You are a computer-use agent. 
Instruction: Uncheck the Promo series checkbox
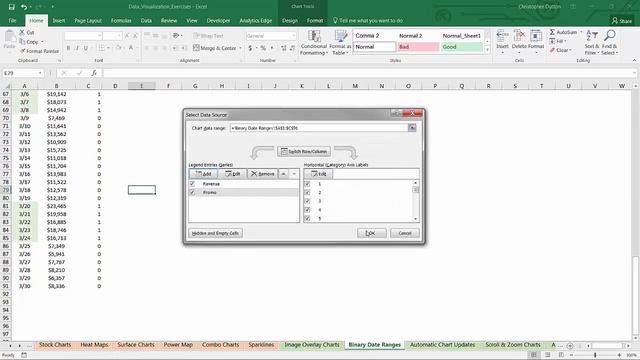[x=192, y=192]
